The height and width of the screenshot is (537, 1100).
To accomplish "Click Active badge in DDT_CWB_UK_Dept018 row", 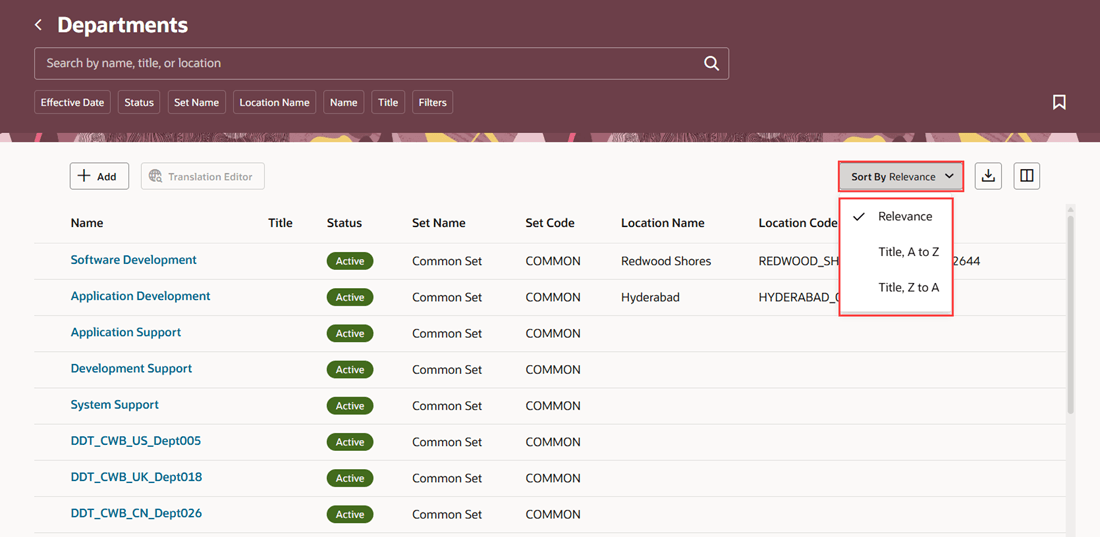I will pos(350,478).
